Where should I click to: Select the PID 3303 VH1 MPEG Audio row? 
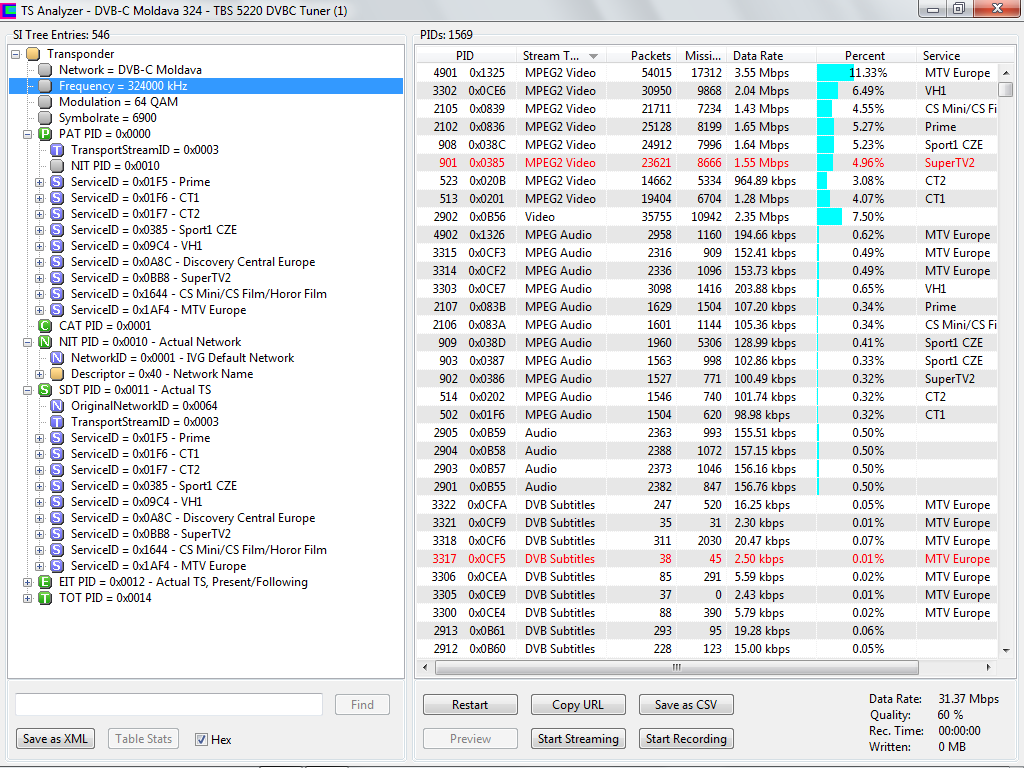(x=707, y=289)
